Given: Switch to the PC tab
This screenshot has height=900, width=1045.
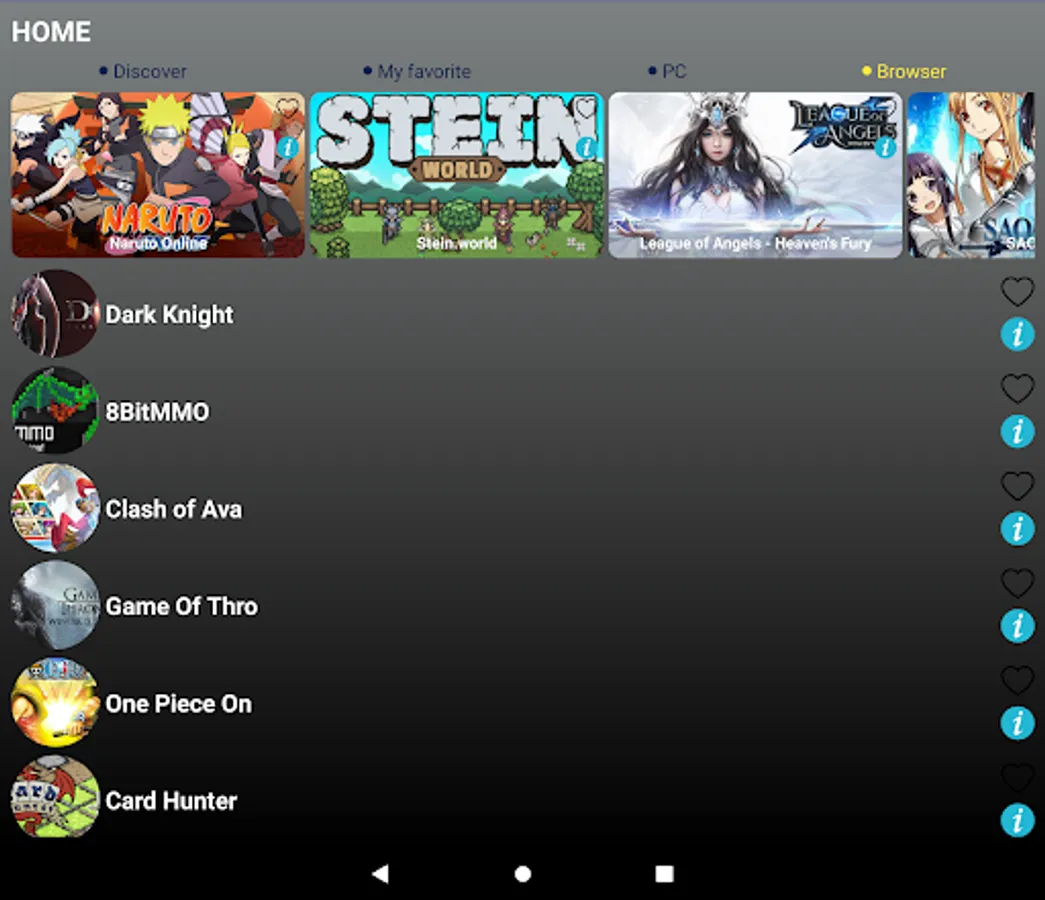Looking at the screenshot, I should (x=666, y=71).
